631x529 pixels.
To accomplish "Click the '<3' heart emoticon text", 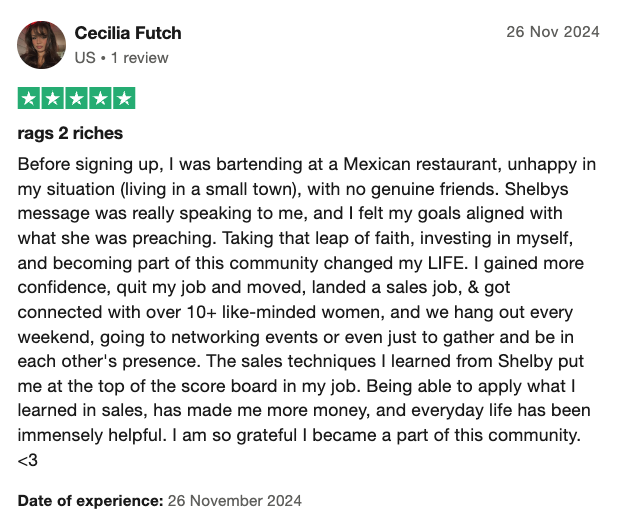I will (28, 460).
